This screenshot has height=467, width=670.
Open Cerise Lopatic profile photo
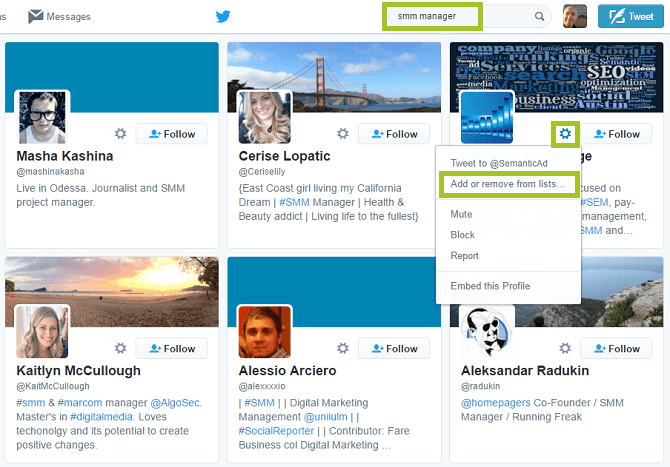pyautogui.click(x=264, y=117)
